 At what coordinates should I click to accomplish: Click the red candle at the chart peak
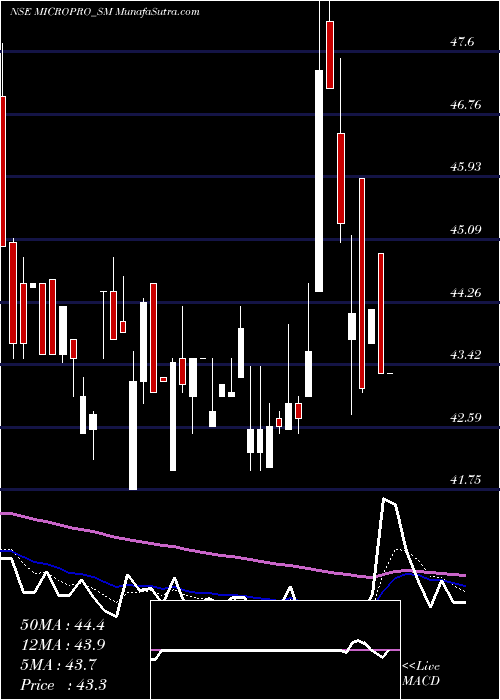[330, 54]
